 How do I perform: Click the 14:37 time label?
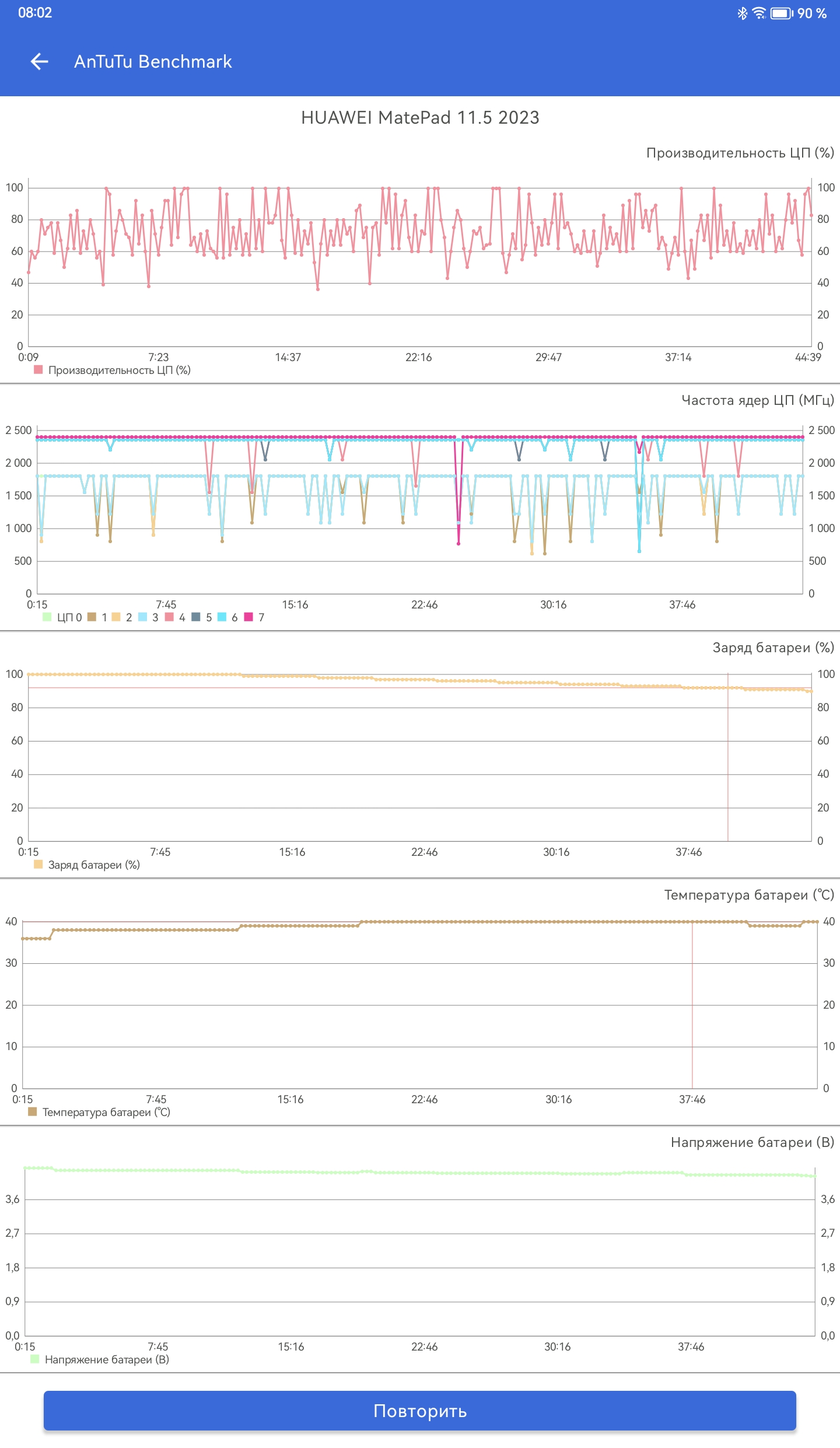(x=288, y=357)
